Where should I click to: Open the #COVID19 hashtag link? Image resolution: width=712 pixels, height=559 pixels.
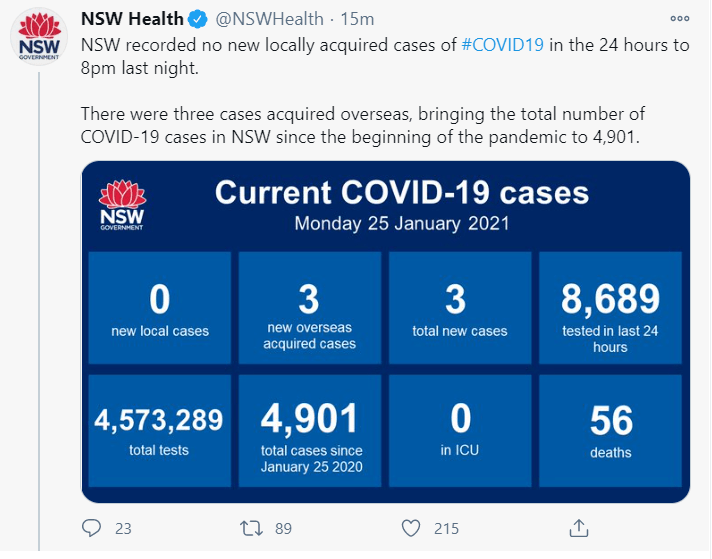(x=502, y=45)
